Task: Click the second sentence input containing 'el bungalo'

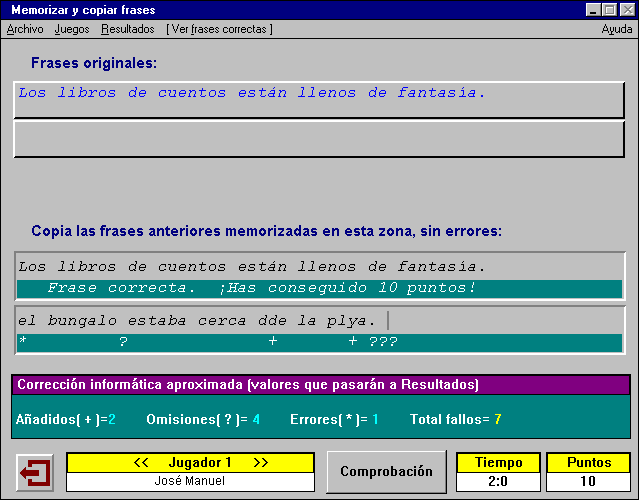Action: coord(200,321)
